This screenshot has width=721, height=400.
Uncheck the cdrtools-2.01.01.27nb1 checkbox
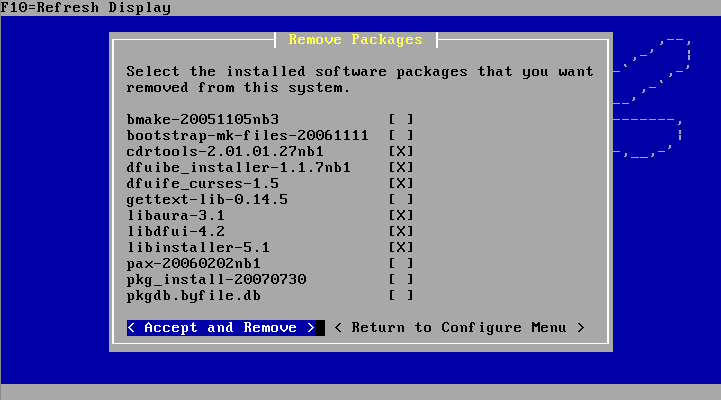pos(401,151)
